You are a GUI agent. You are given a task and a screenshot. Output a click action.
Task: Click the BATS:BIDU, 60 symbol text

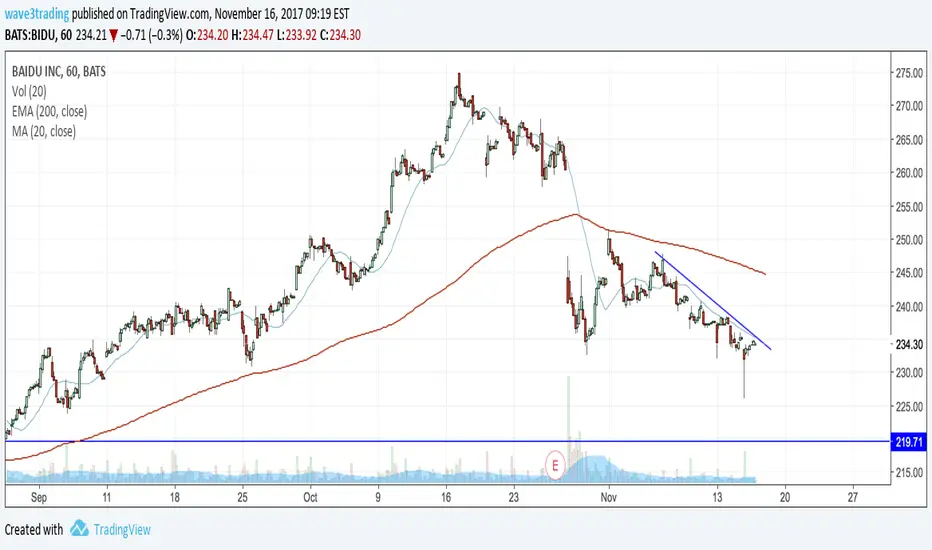(38, 35)
